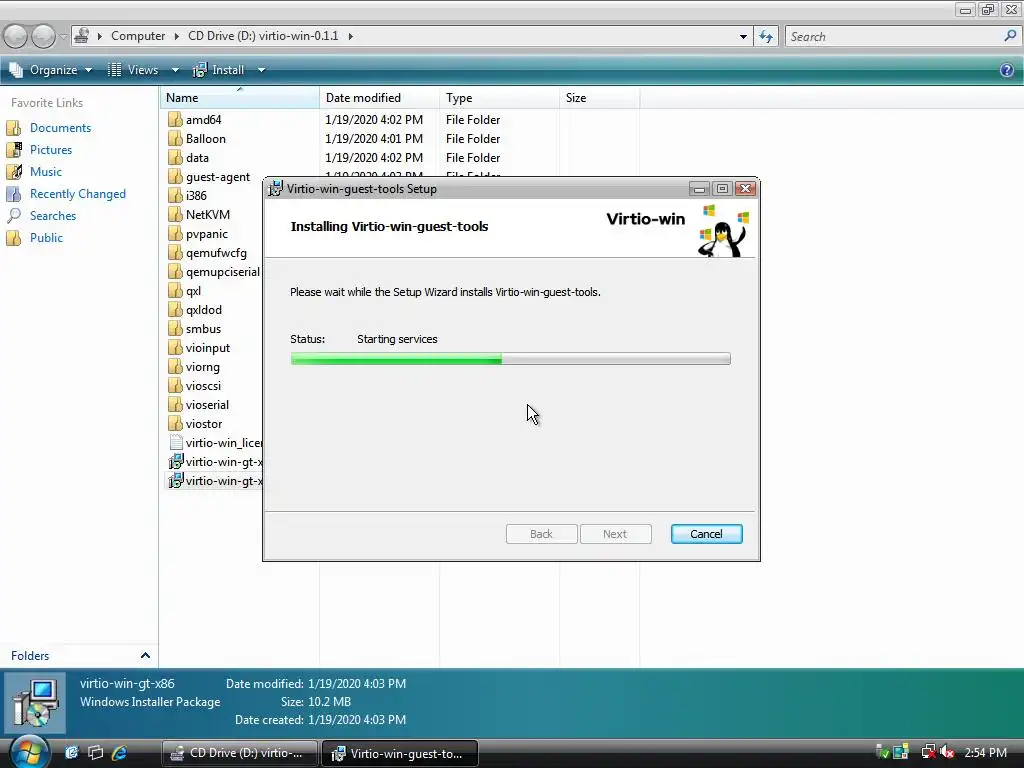
Task: Cancel the Virtio-win-guest-tools installation
Action: coord(706,534)
